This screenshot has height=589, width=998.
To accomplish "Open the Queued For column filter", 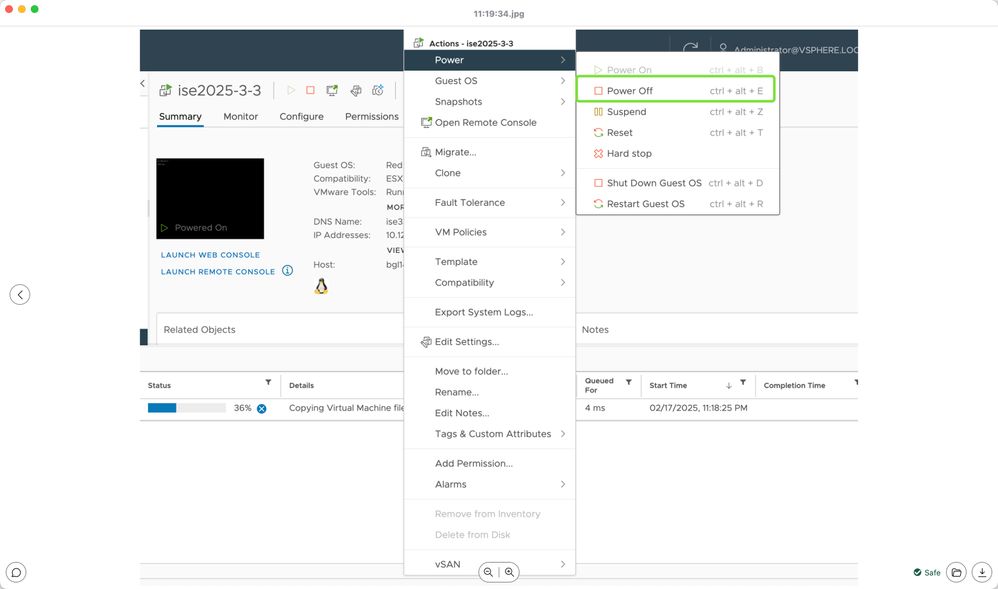I will tap(628, 383).
